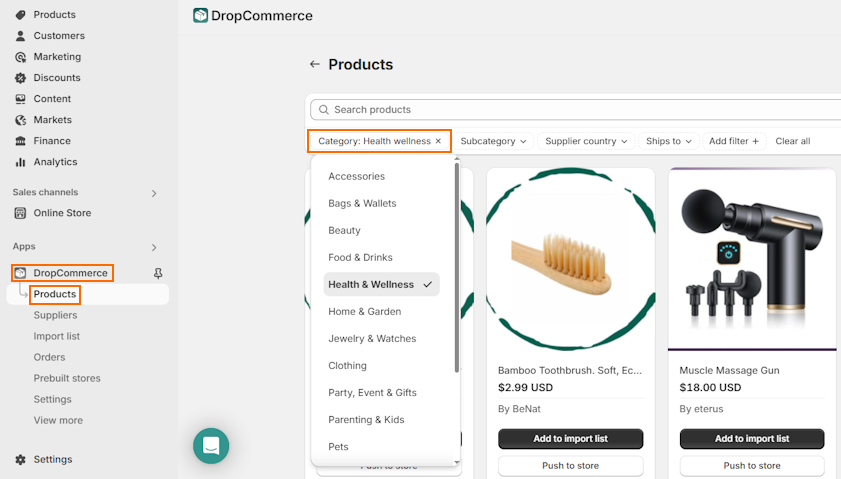Image resolution: width=841 pixels, height=479 pixels.
Task: Expand the Apps section
Action: [x=154, y=247]
